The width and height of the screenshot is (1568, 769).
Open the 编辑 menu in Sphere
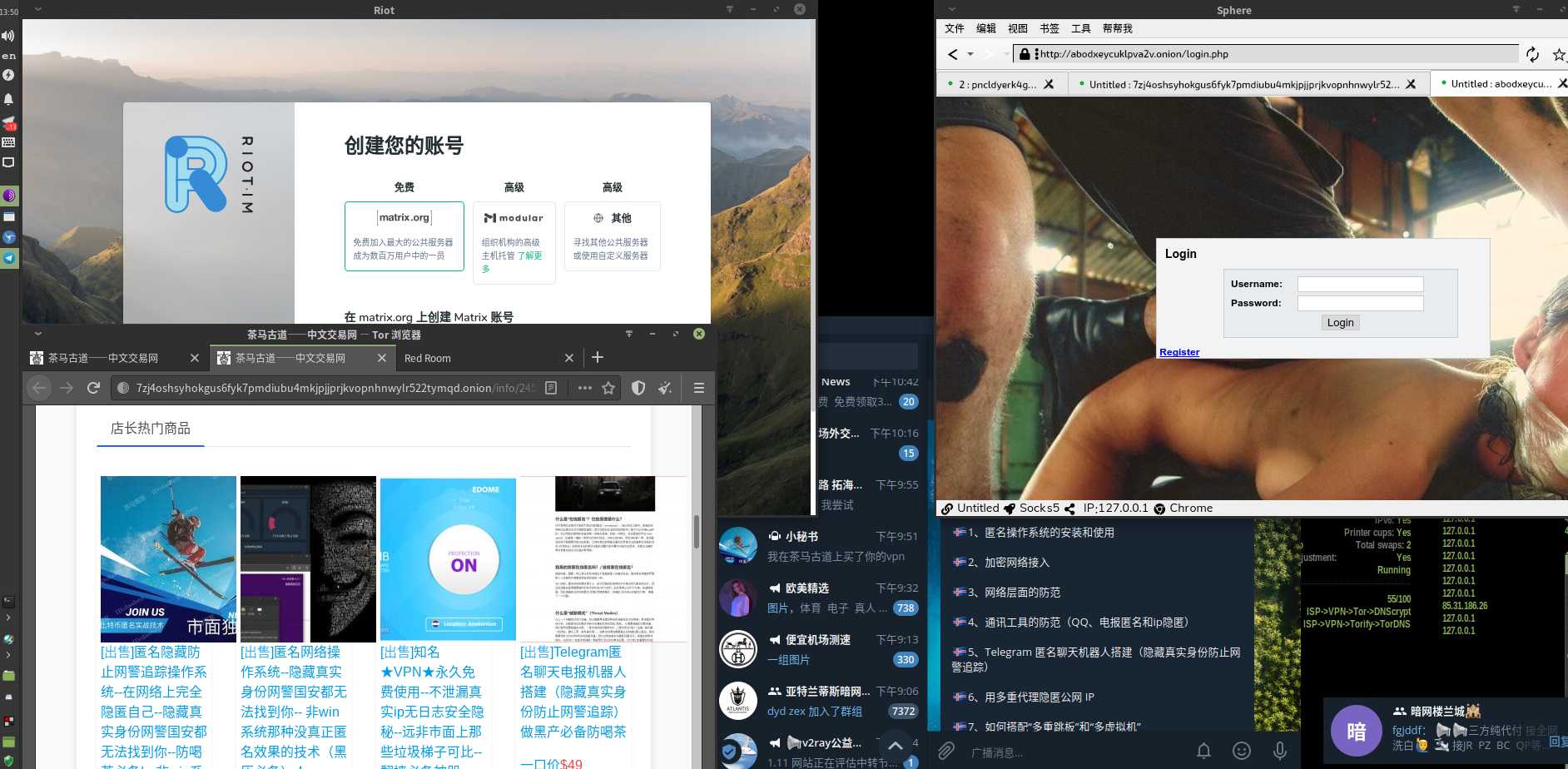(x=986, y=28)
